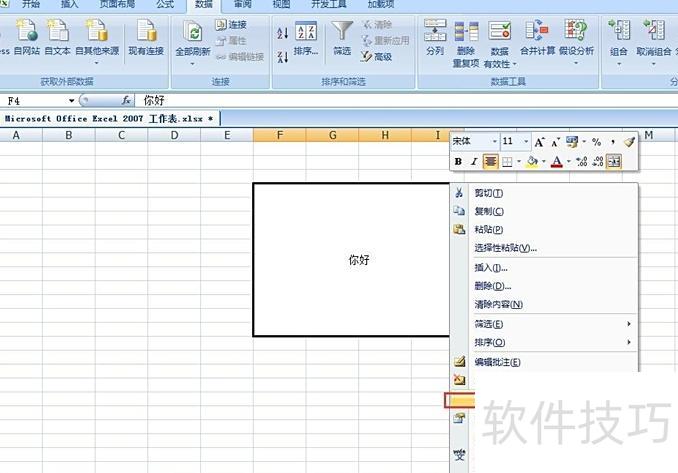The width and height of the screenshot is (678, 473).
Task: Select the merged cell containing 你好
Action: 351,259
